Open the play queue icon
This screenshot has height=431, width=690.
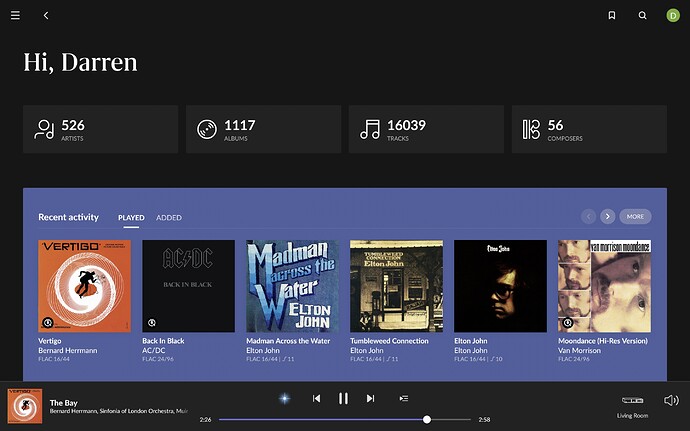404,398
